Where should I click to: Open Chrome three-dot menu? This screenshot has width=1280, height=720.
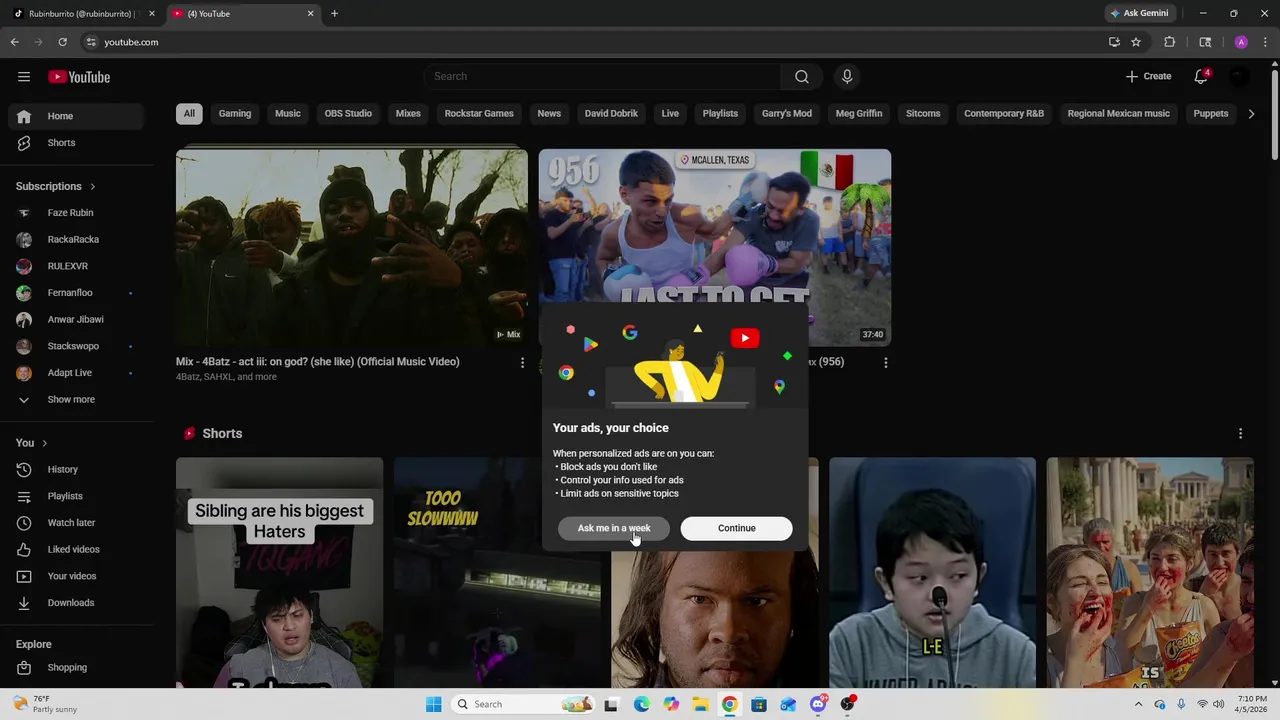[x=1265, y=42]
